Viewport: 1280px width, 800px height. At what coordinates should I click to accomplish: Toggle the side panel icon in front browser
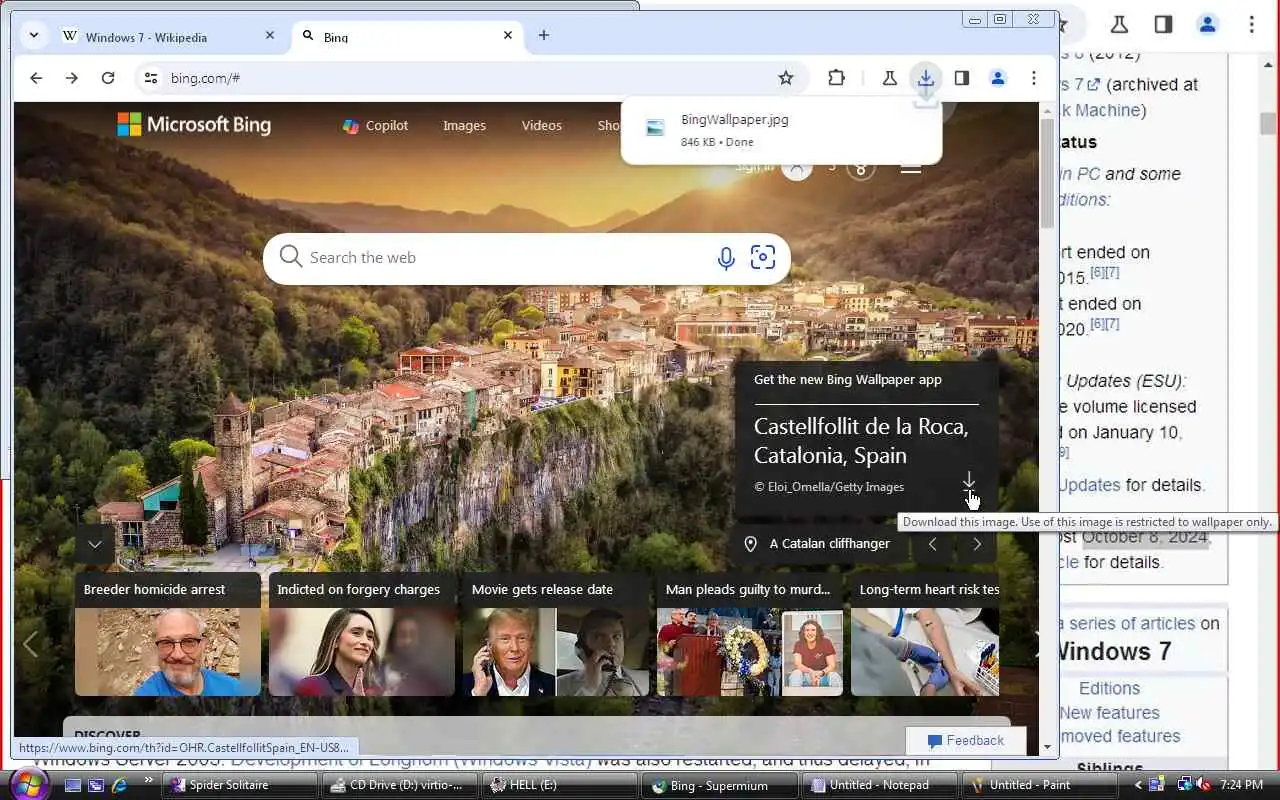[x=961, y=78]
